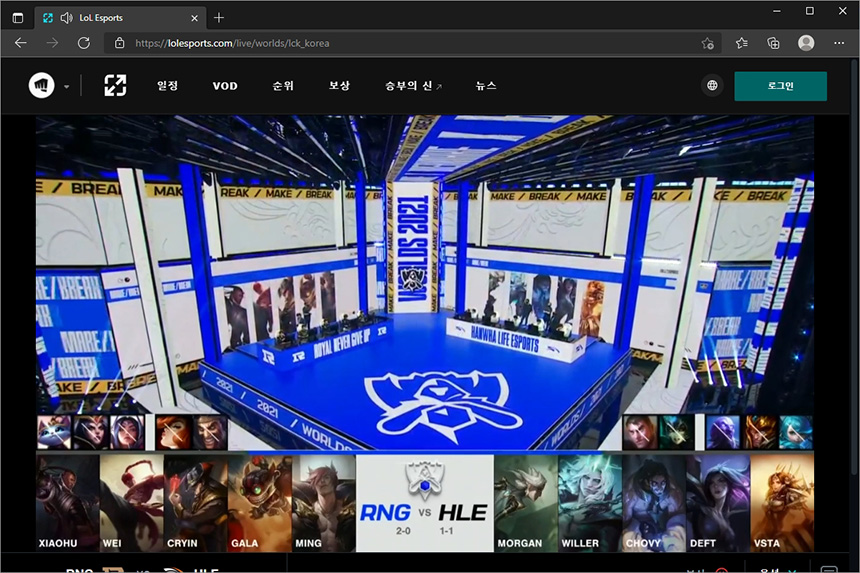Open the Favorites list icon
Viewport: 860px width, 573px height.
click(742, 43)
